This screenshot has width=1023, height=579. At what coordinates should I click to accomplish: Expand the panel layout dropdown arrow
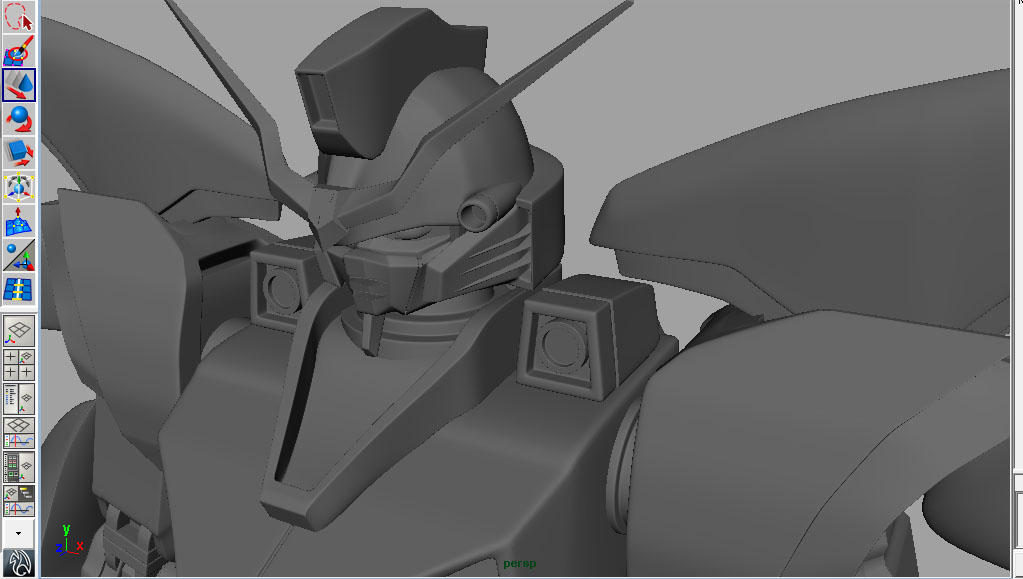click(18, 533)
